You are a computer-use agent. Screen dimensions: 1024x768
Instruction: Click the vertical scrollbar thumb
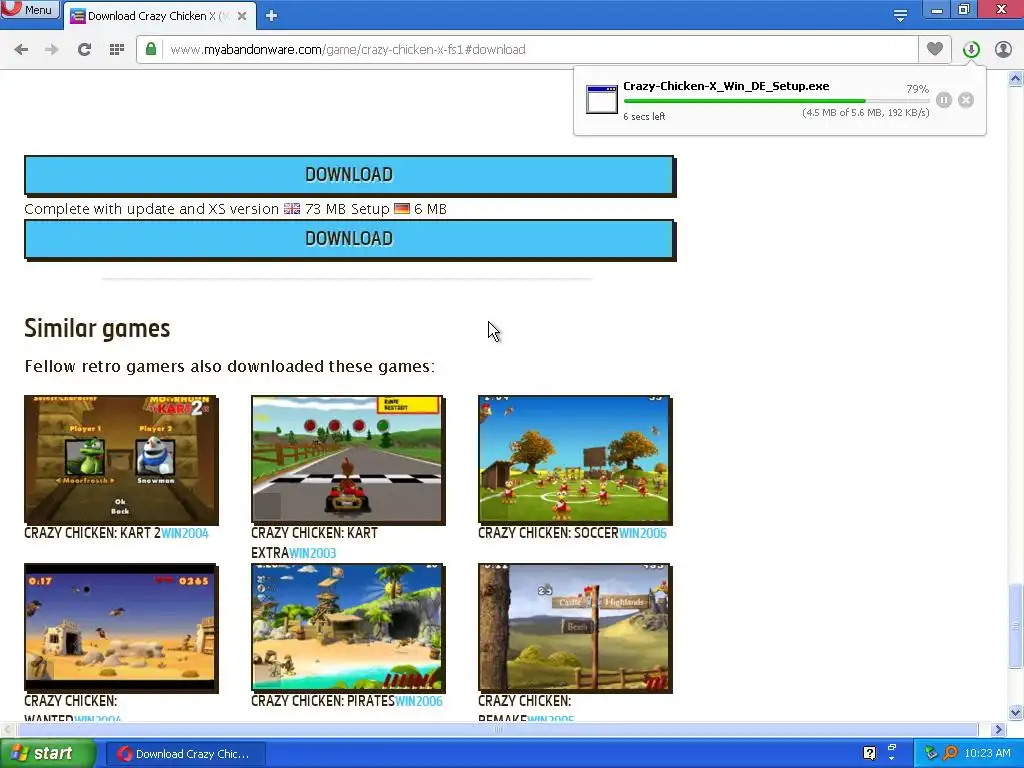tap(1016, 626)
